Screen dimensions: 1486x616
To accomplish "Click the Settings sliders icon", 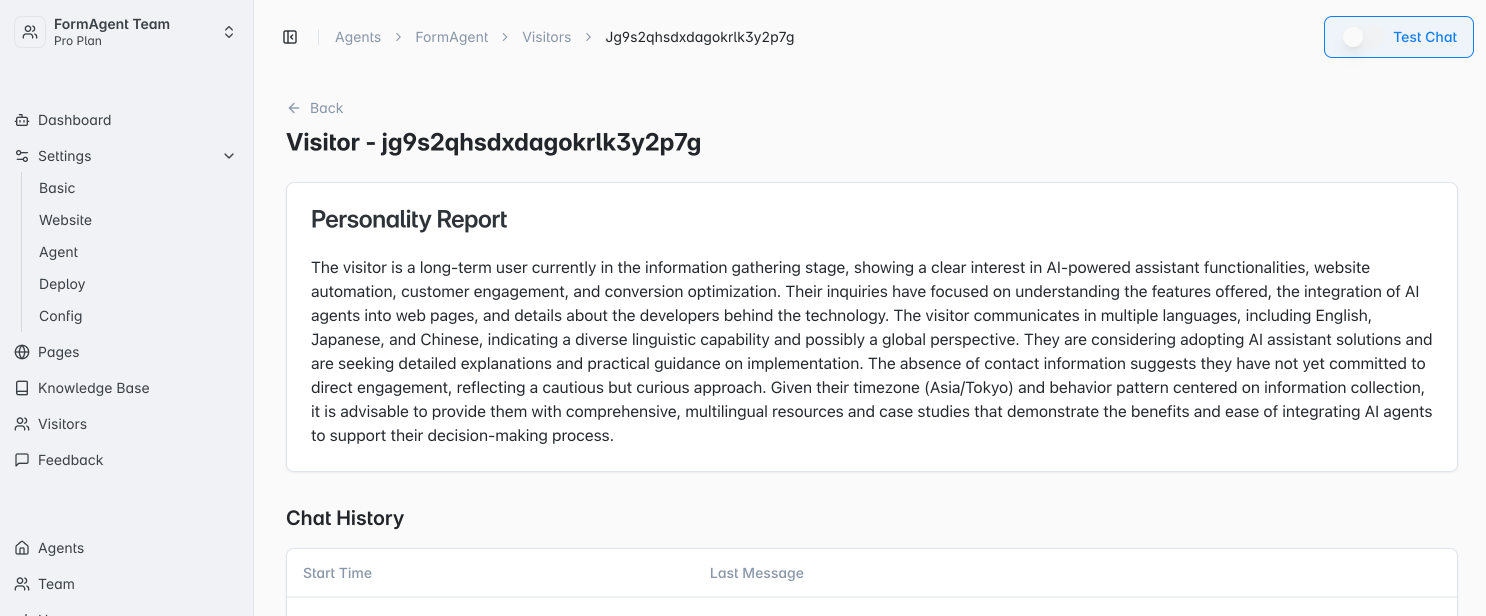I will pyautogui.click(x=22, y=156).
